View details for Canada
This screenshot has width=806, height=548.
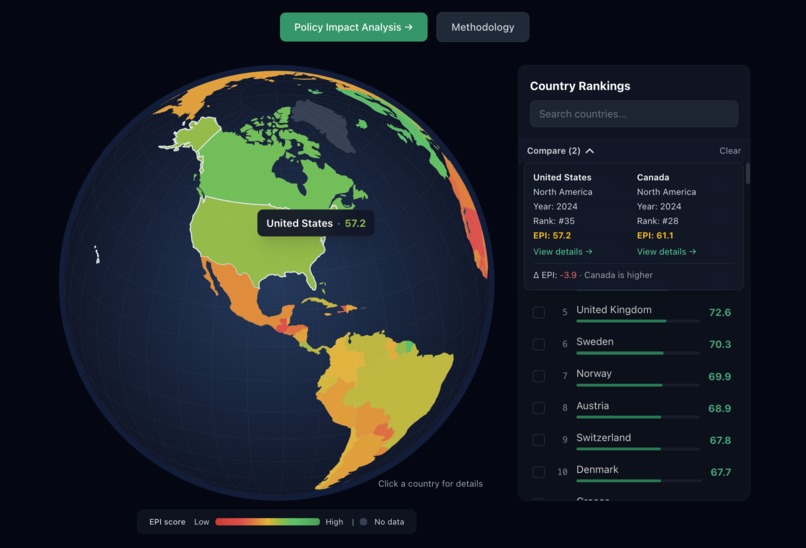(666, 251)
